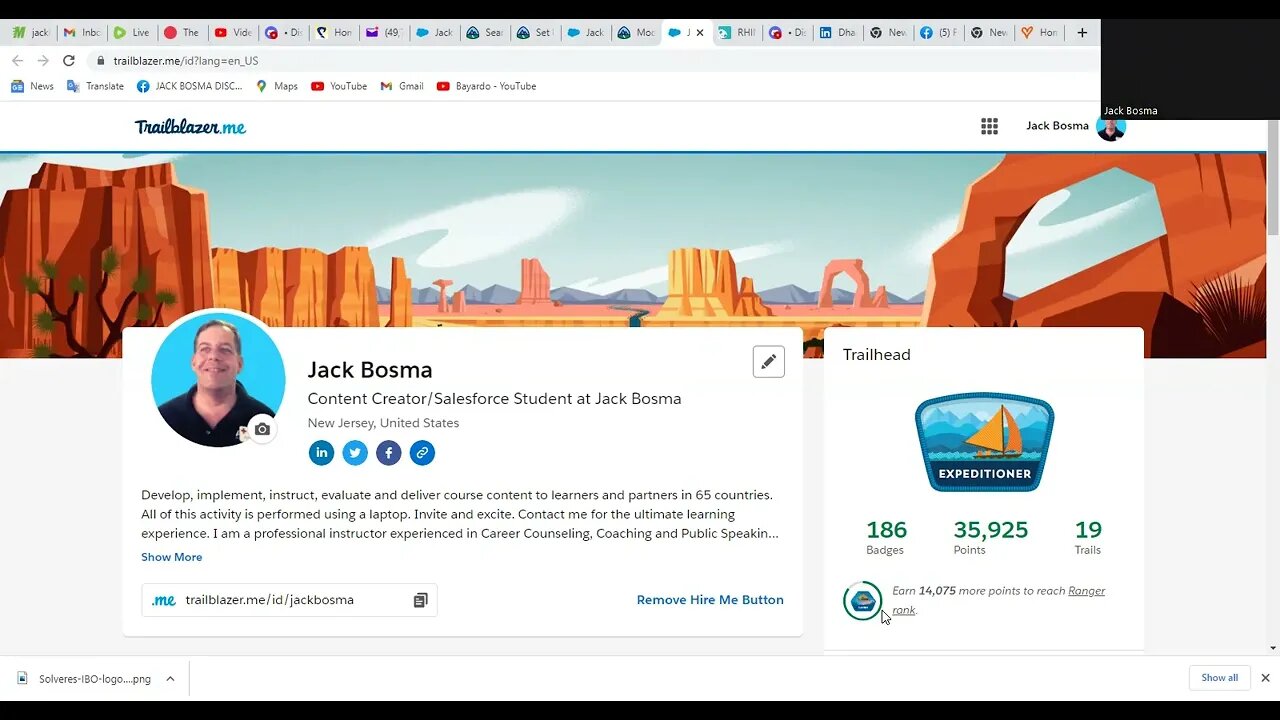Screen dimensions: 1280x720
Task: Click the address bar URL
Action: 186,61
